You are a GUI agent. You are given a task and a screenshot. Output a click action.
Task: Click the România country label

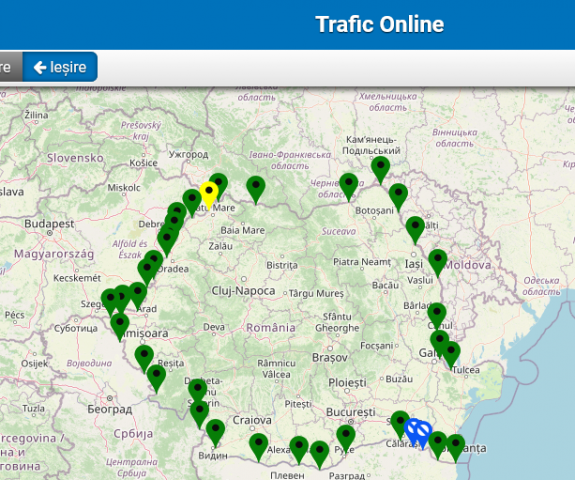point(271,327)
